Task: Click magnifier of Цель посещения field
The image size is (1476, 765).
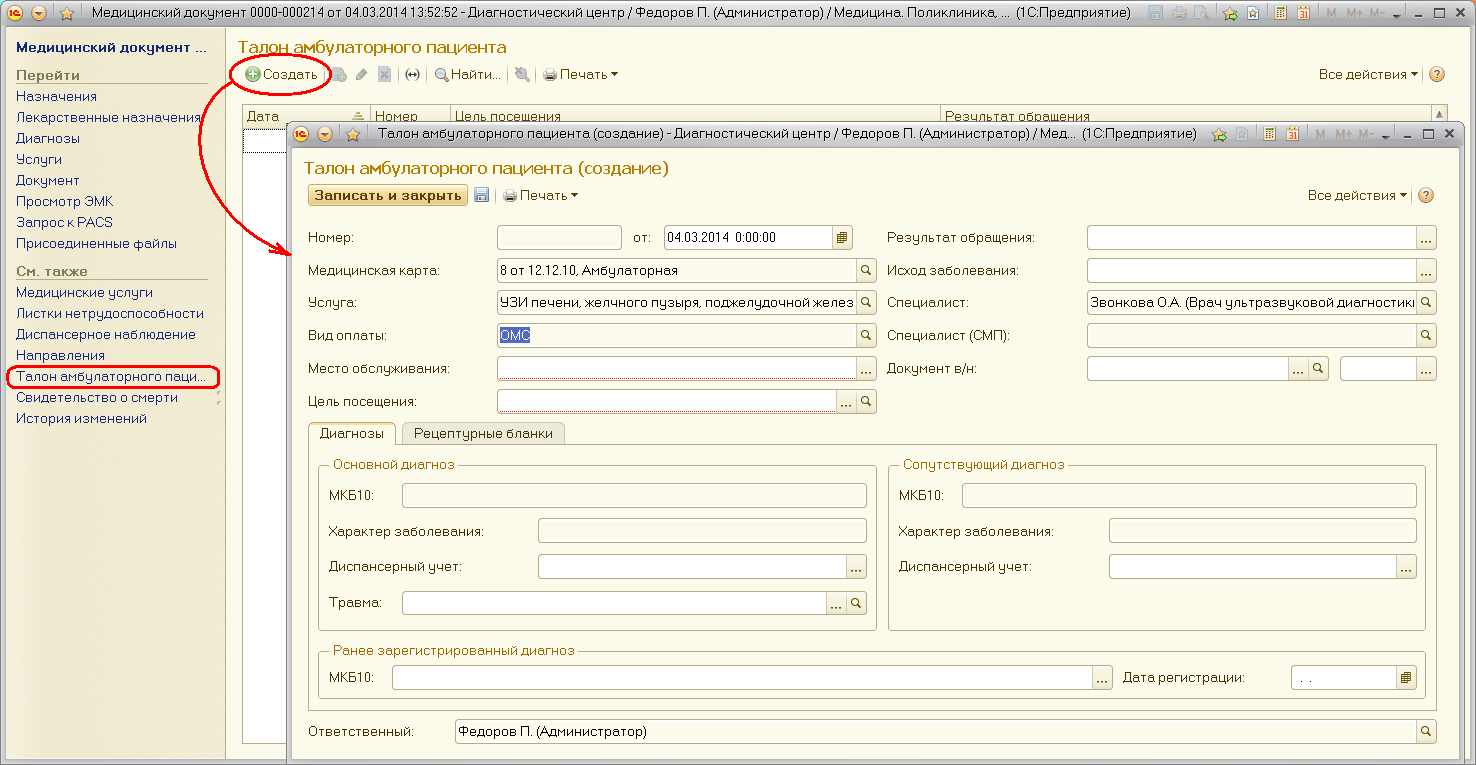Action: (866, 401)
